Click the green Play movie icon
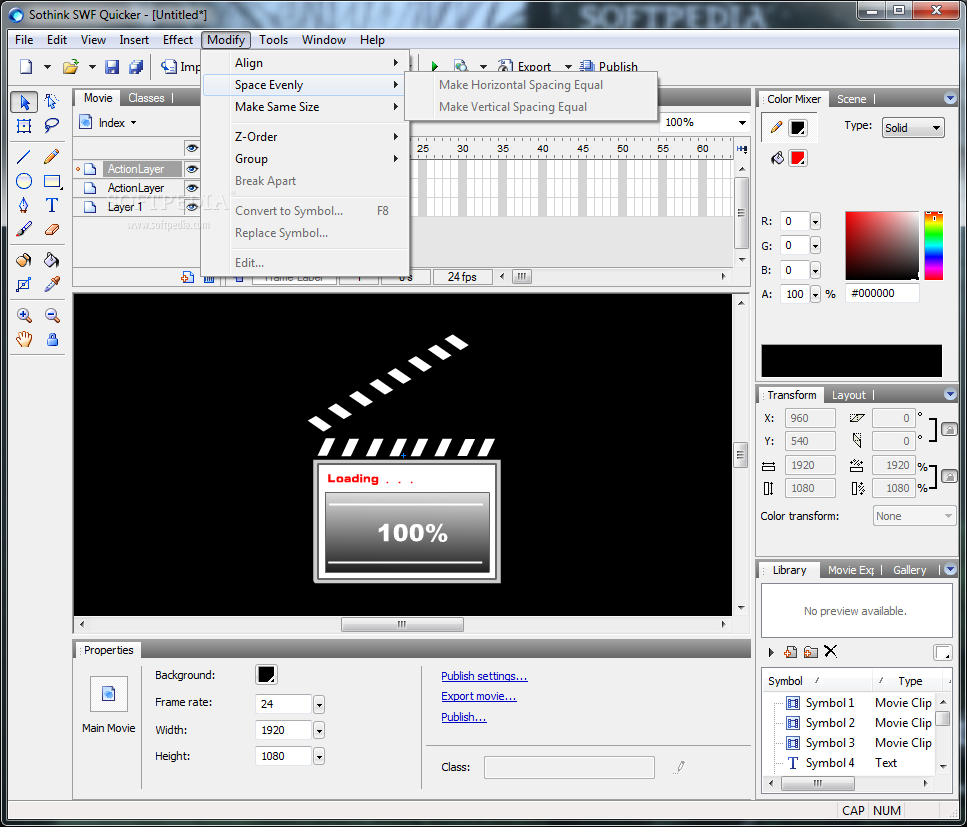This screenshot has height=827, width=967. point(434,66)
